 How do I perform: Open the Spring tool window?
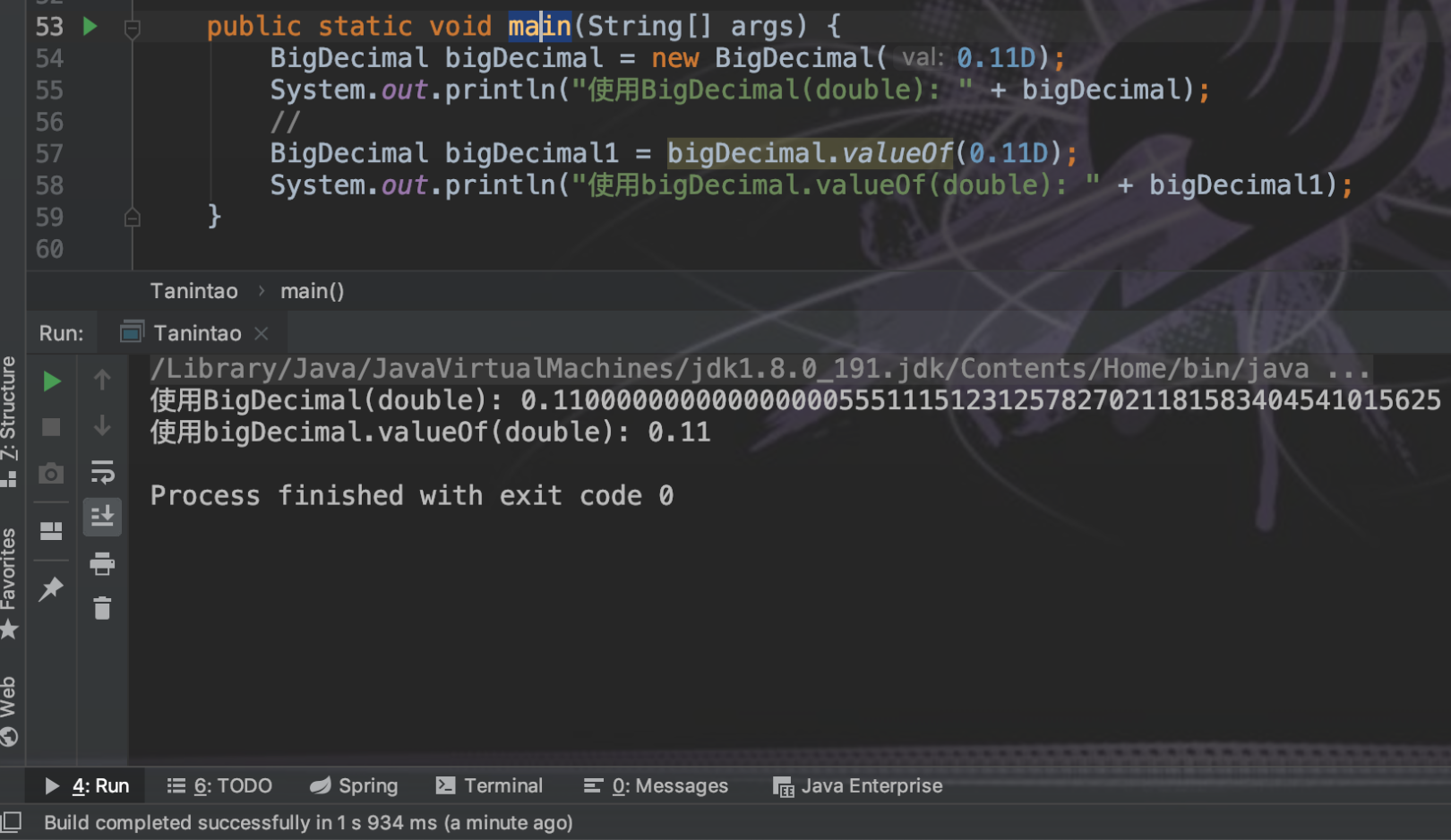click(354, 785)
